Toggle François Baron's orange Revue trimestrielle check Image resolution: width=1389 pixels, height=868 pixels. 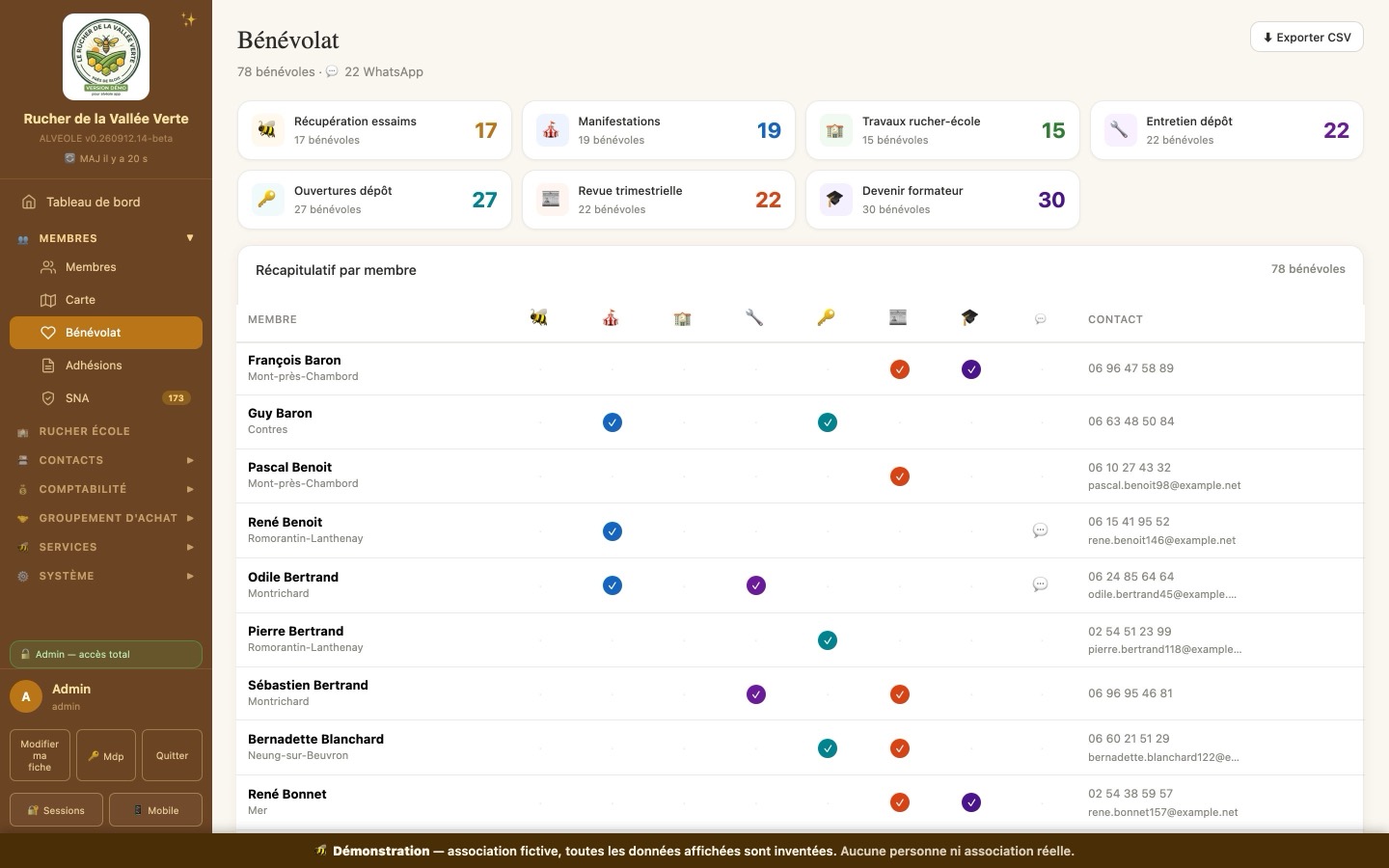pyautogui.click(x=900, y=369)
